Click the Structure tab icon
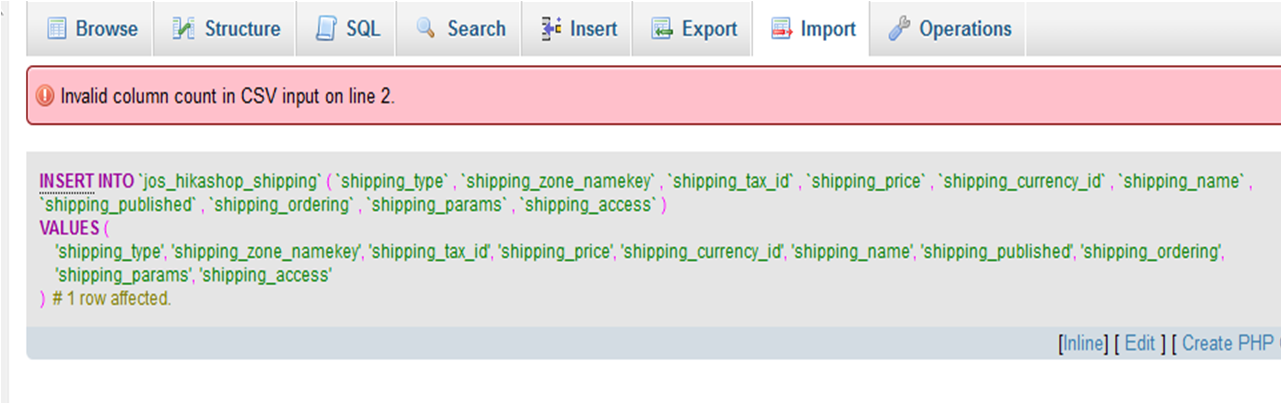 coord(183,29)
